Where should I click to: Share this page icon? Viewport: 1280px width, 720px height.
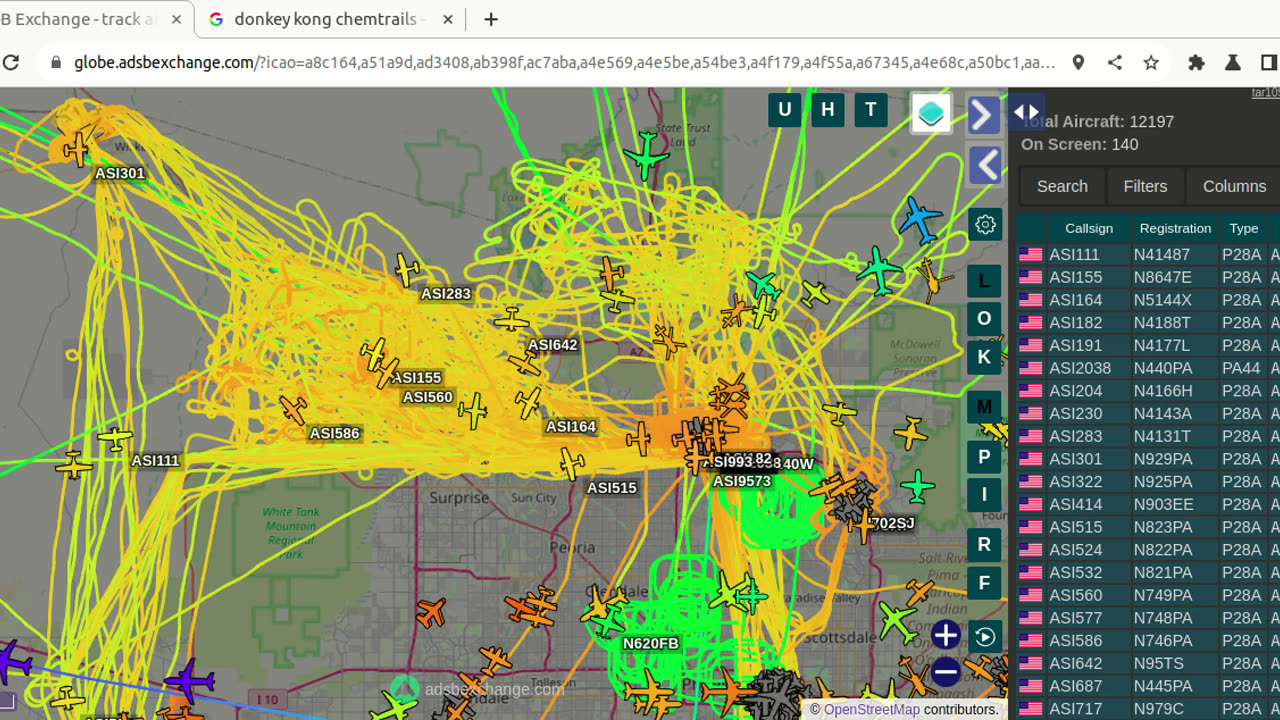pos(1114,62)
